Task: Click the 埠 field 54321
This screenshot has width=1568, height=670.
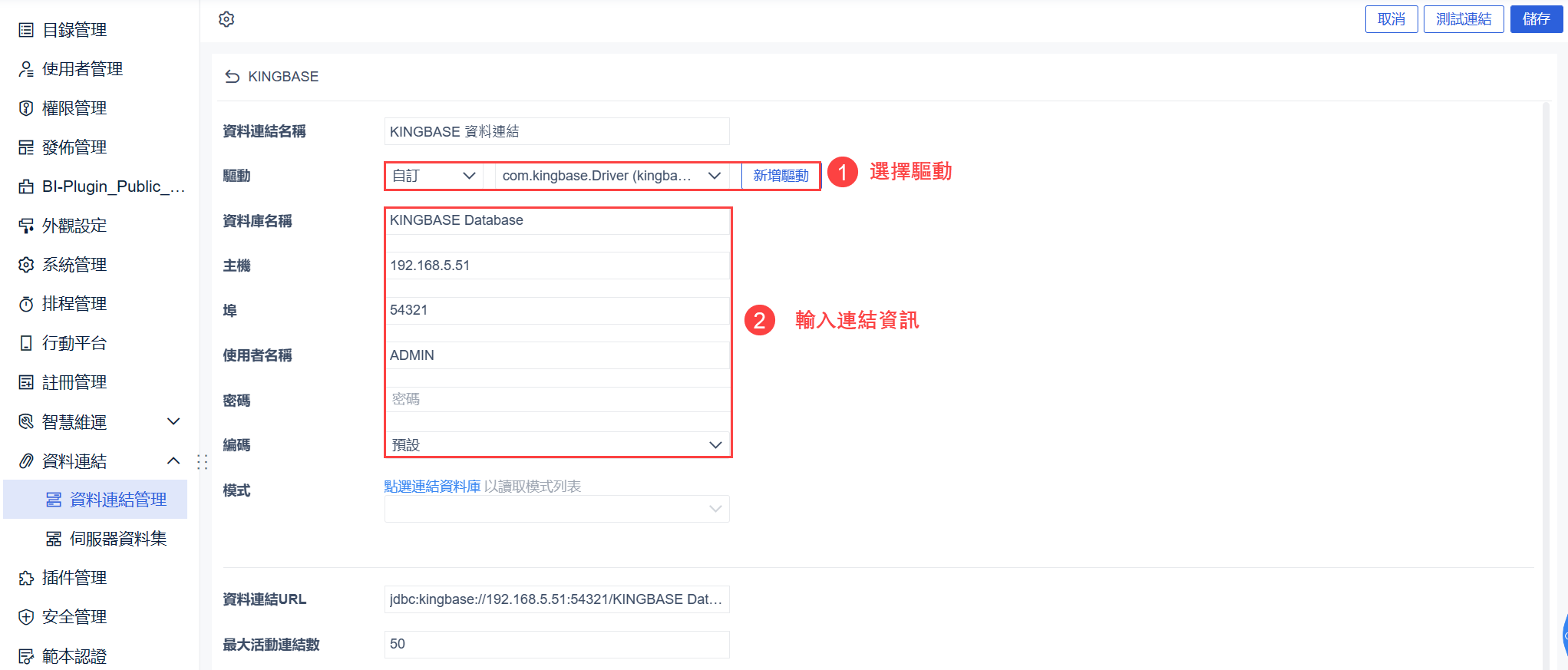Action: tap(557, 310)
